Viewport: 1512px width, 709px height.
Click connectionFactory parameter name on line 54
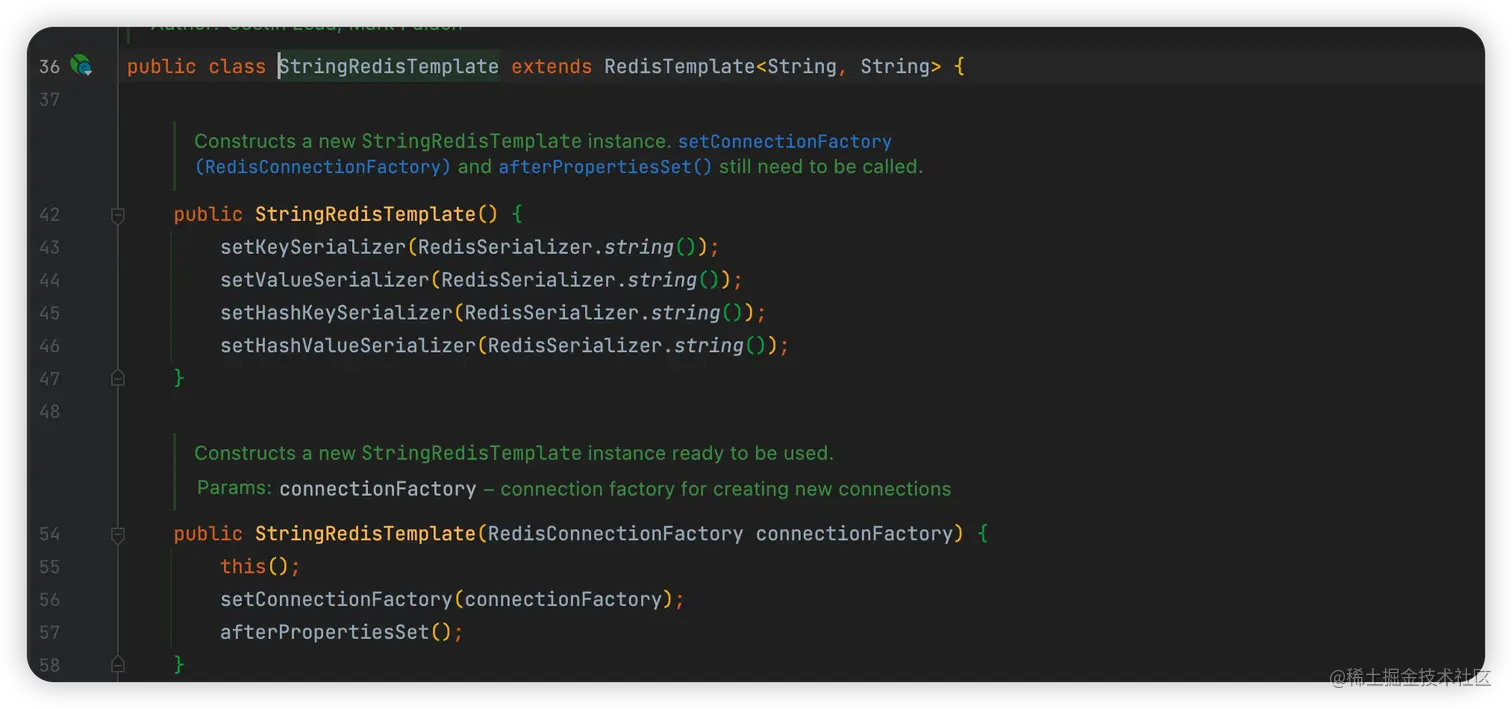coord(855,534)
